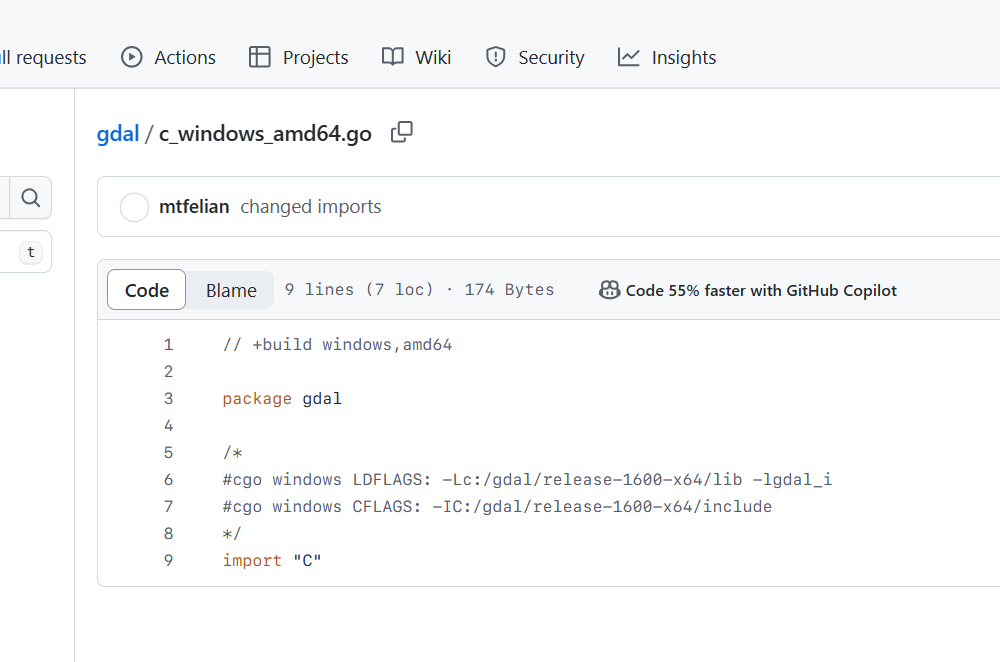Click the search magnifier icon in the sidebar
Screen dimensions: 1000x662
pyautogui.click(x=31, y=198)
